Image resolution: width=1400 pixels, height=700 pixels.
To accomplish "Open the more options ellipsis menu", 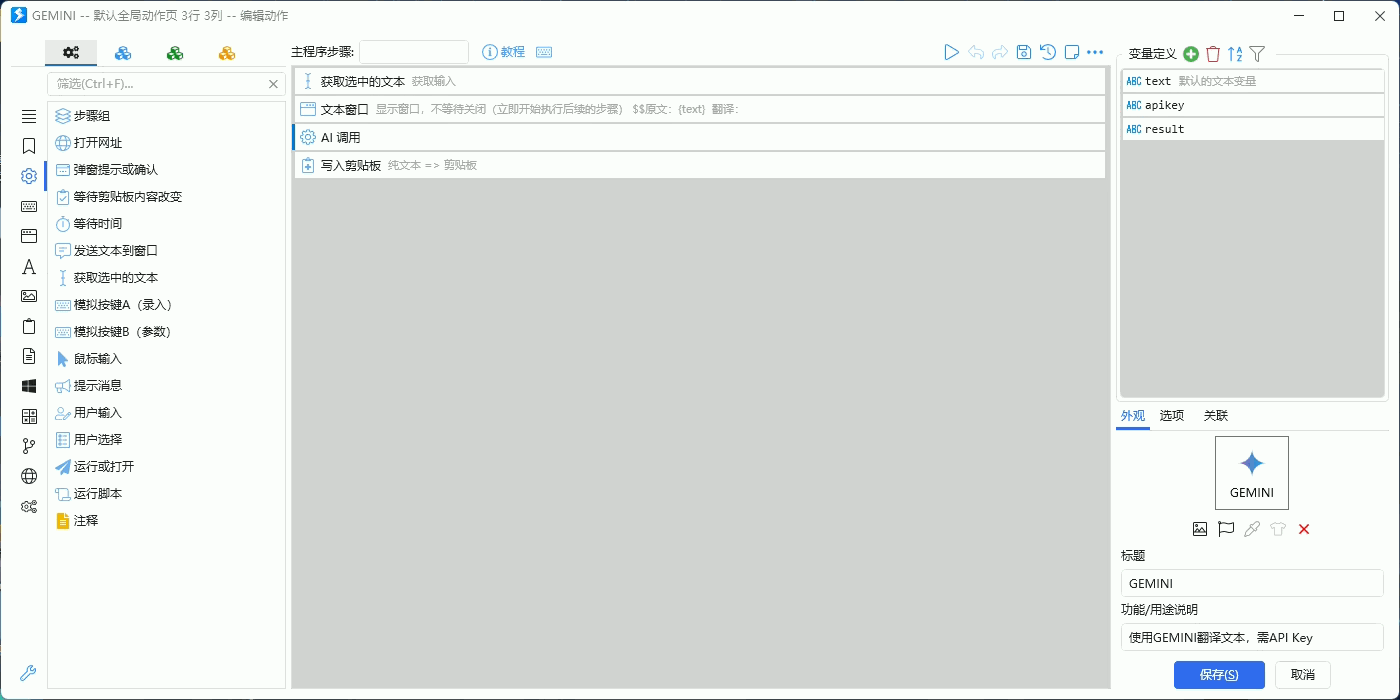I will (x=1095, y=52).
